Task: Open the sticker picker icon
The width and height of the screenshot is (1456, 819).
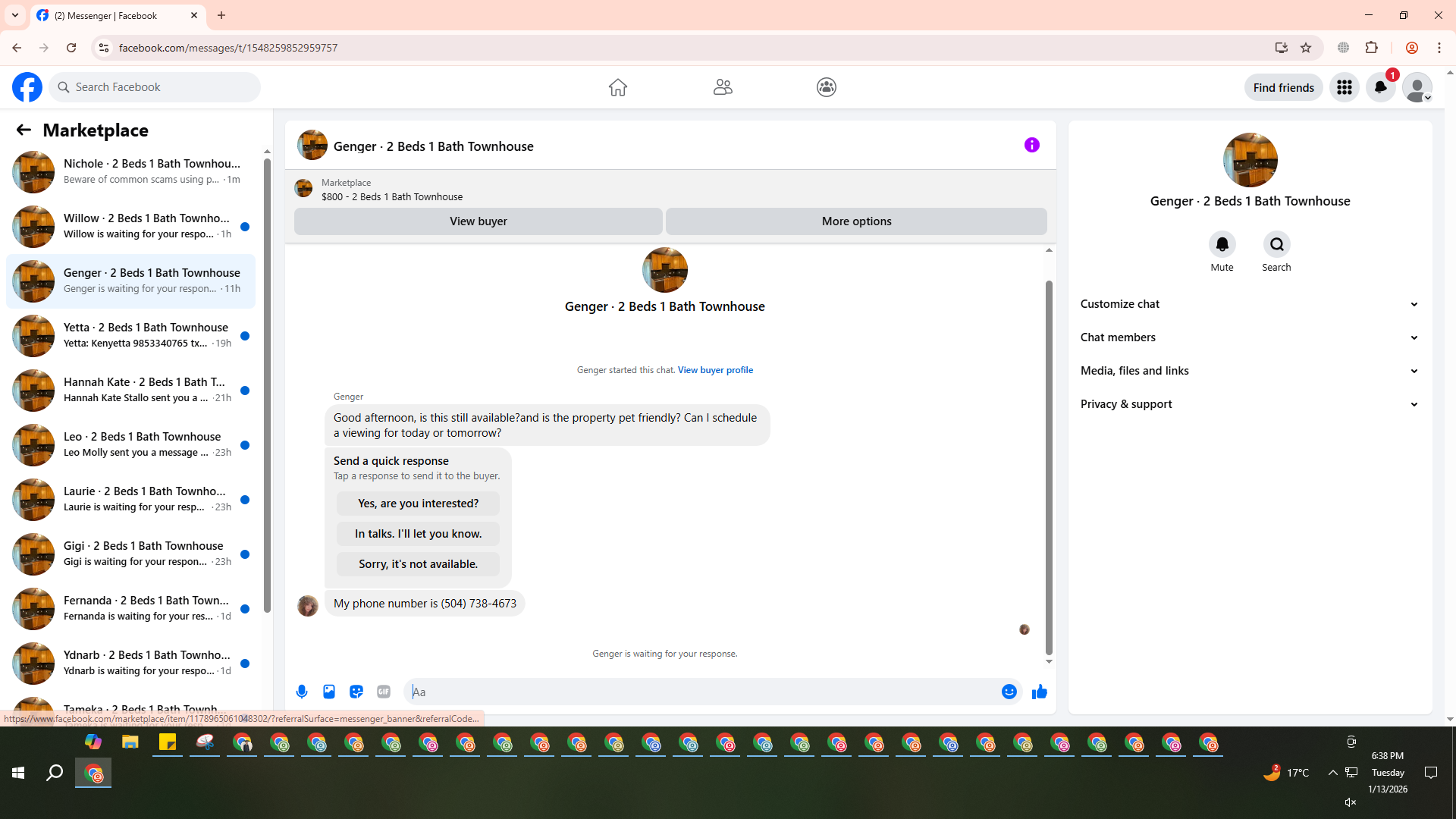Action: tap(356, 692)
